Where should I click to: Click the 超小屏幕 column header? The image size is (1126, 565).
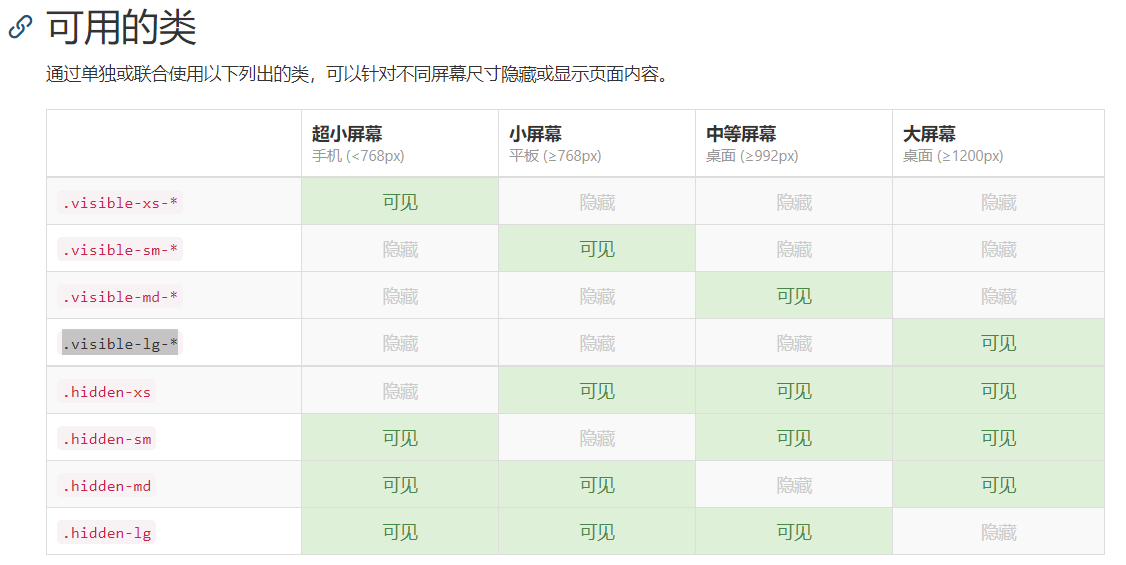click(400, 144)
